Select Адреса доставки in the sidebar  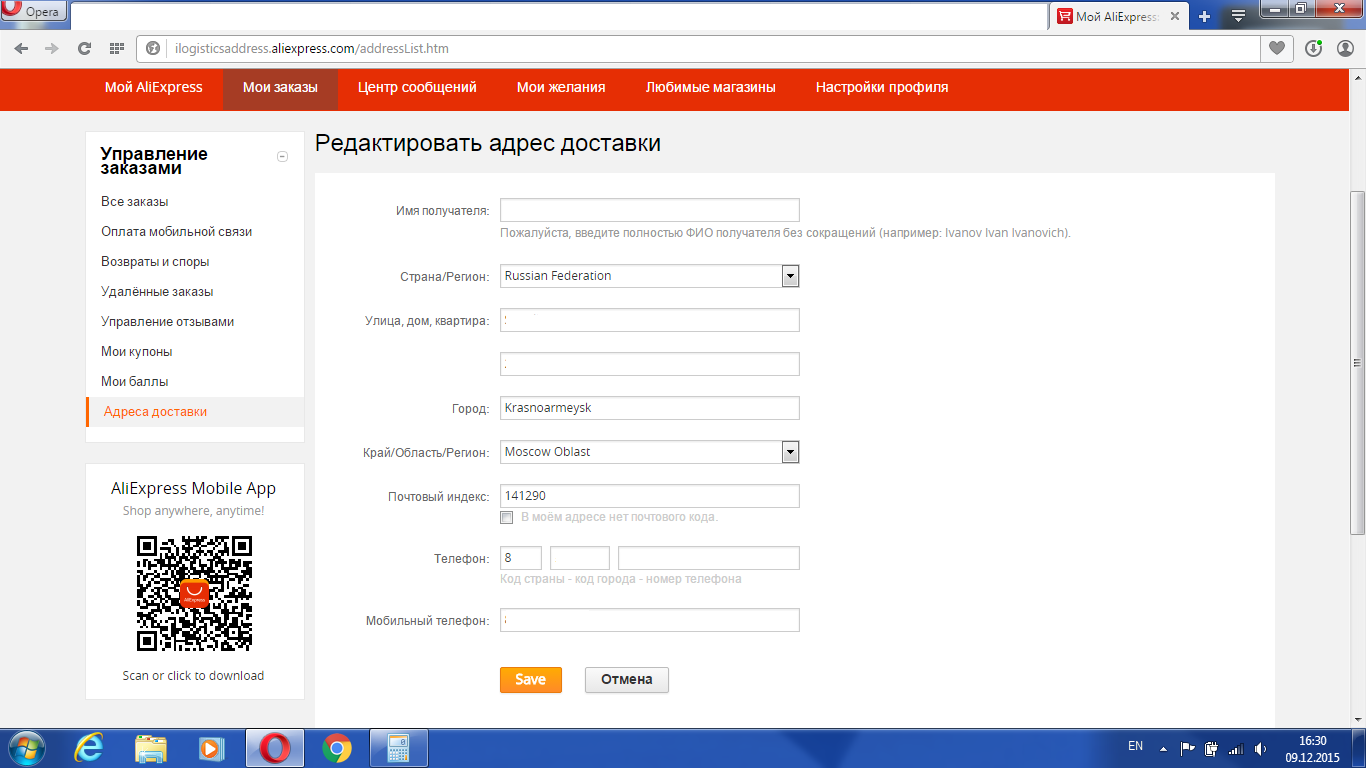click(195, 412)
